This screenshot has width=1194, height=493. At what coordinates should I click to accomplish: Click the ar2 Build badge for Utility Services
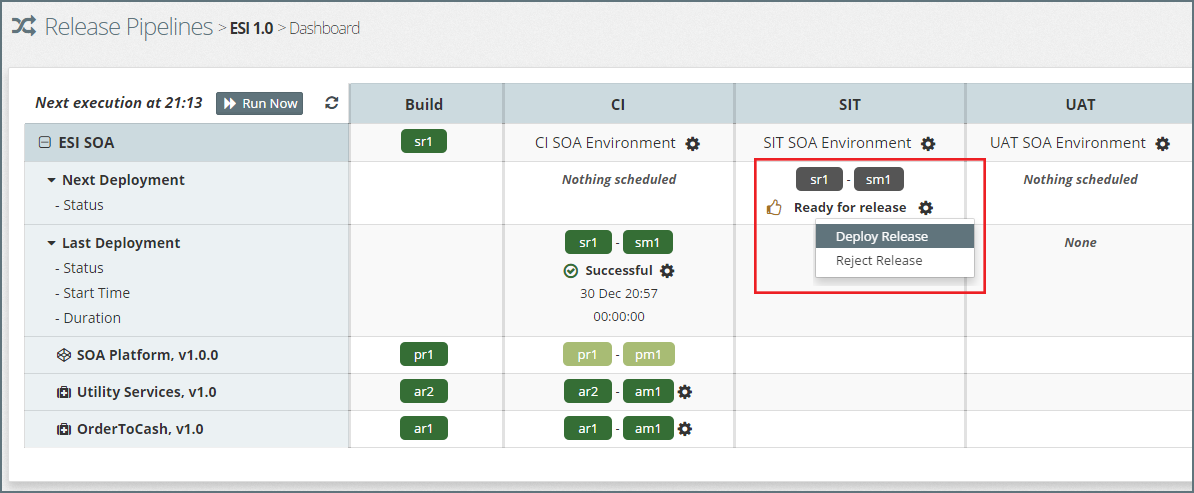pos(424,392)
